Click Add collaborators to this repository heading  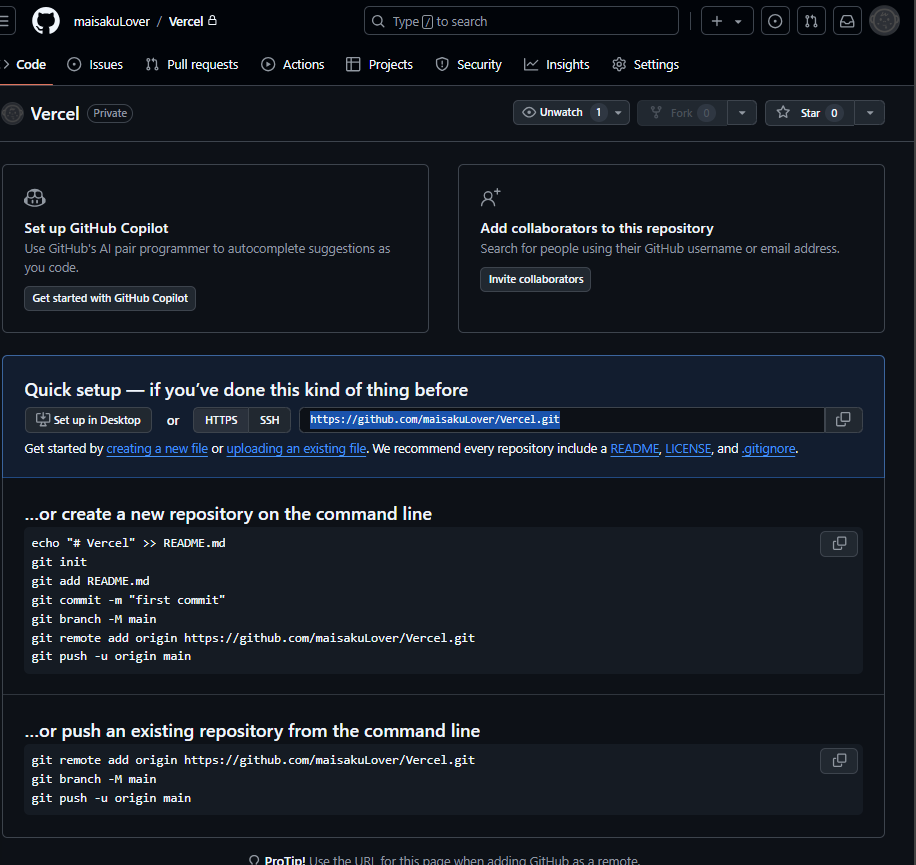tap(597, 228)
